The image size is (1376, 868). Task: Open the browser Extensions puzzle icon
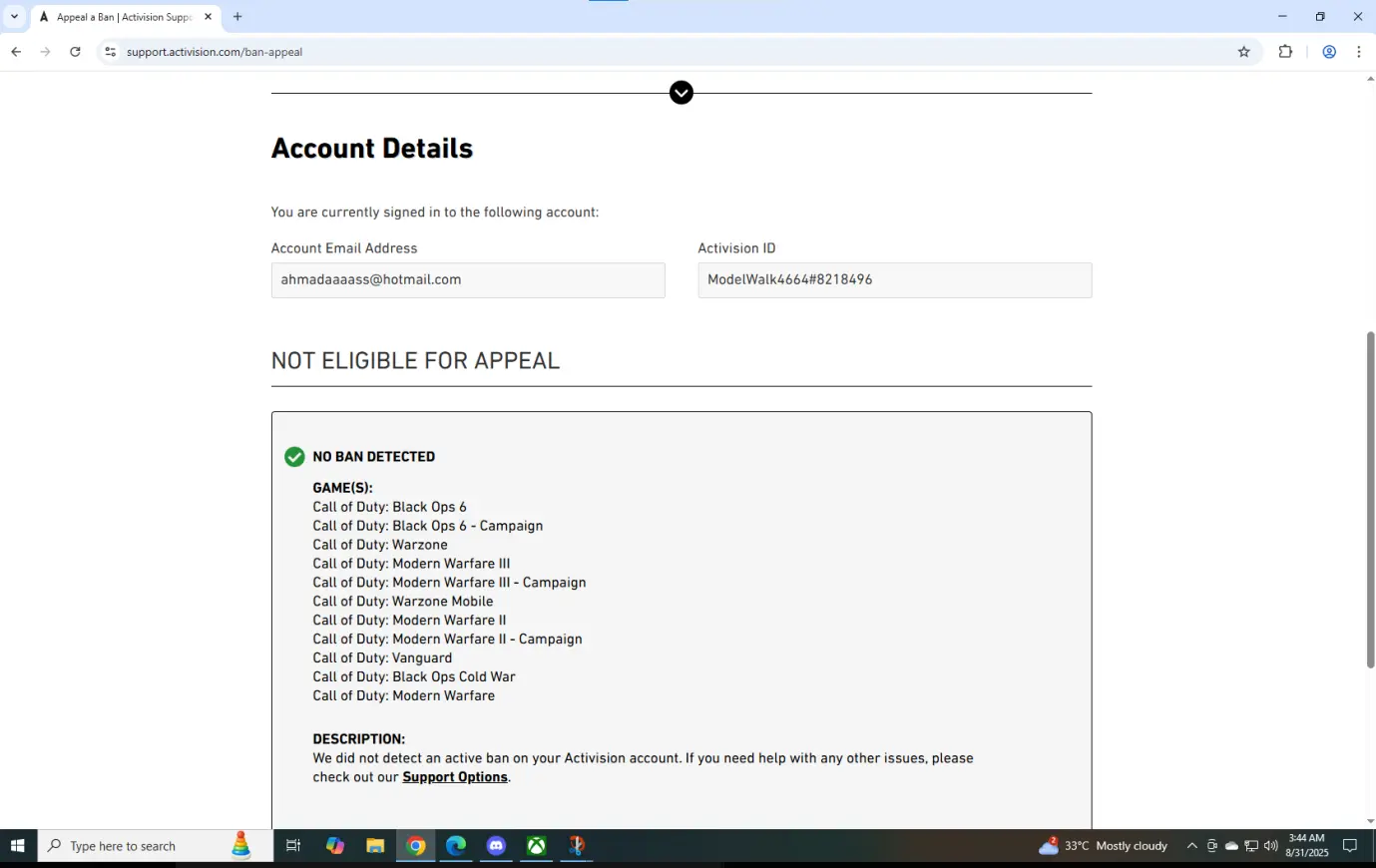tap(1285, 52)
